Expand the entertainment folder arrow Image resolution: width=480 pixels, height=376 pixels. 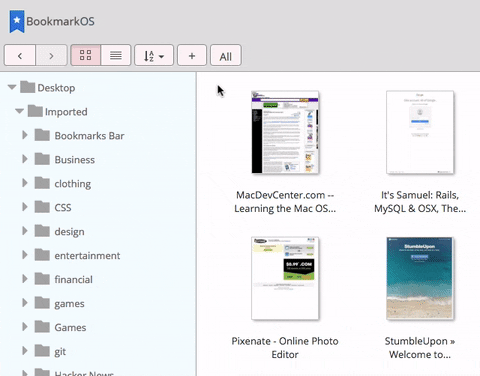25,255
